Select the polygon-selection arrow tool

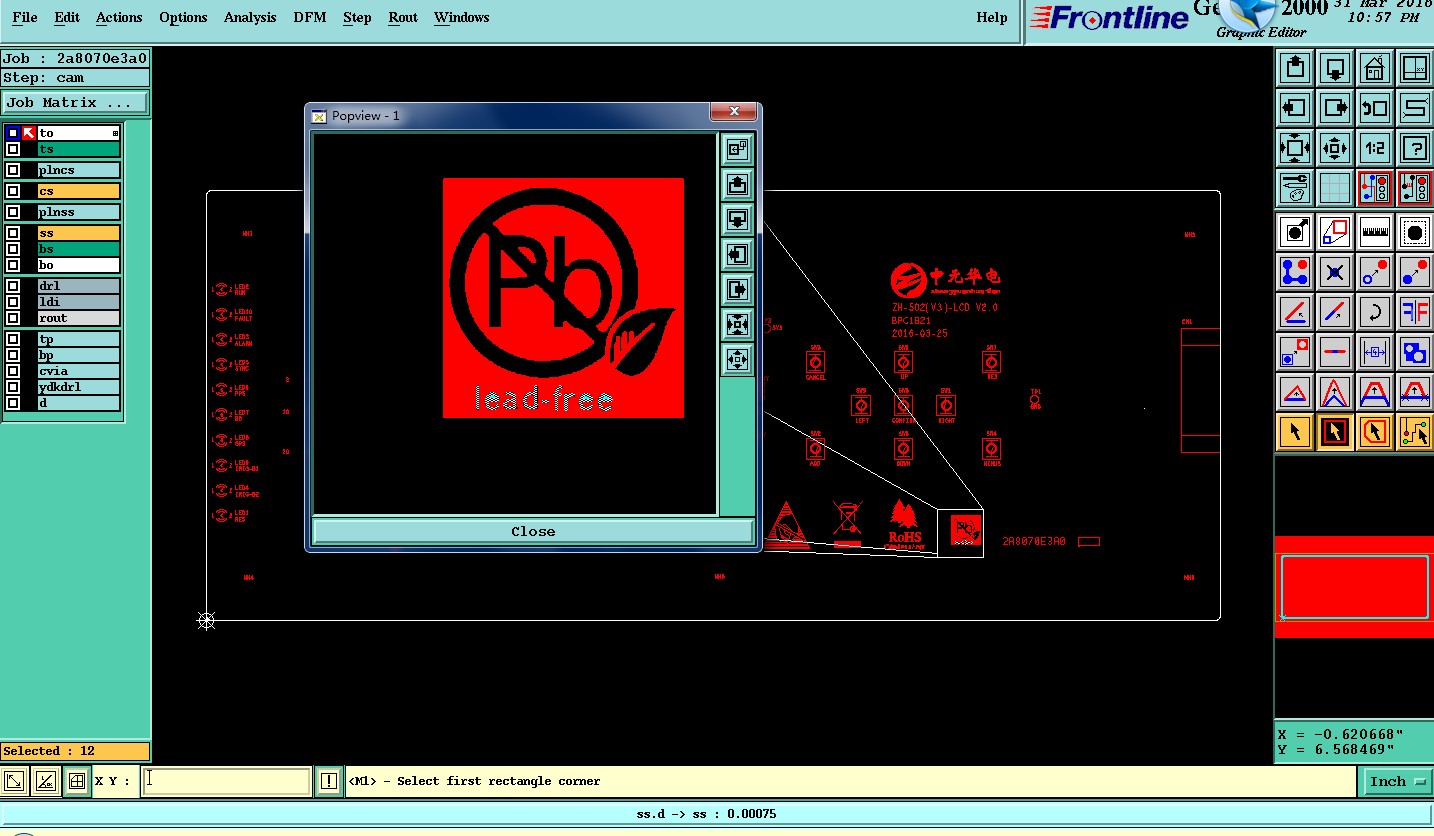click(x=1375, y=432)
